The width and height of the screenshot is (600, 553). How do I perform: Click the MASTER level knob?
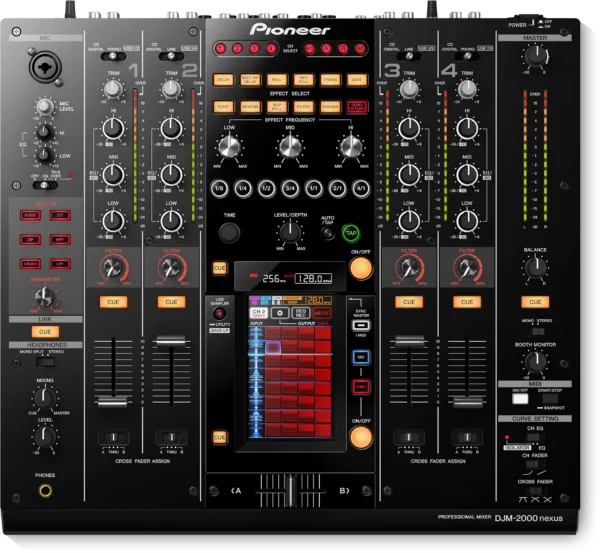click(535, 55)
